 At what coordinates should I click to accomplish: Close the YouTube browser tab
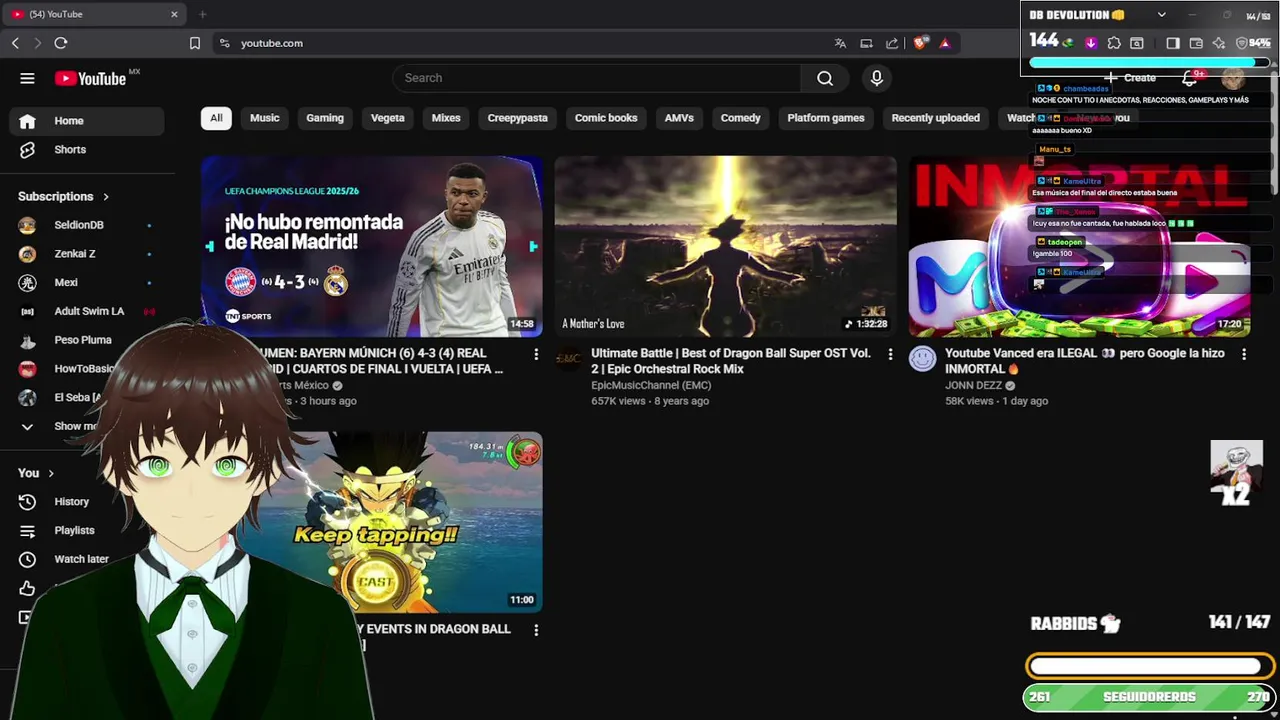point(174,14)
